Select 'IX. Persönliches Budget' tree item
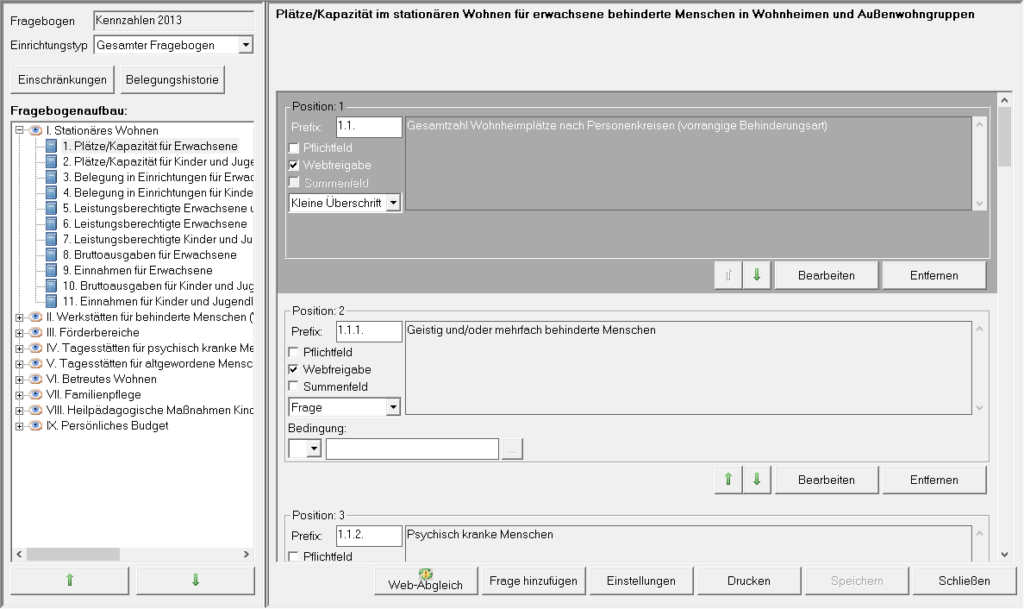 click(x=107, y=425)
